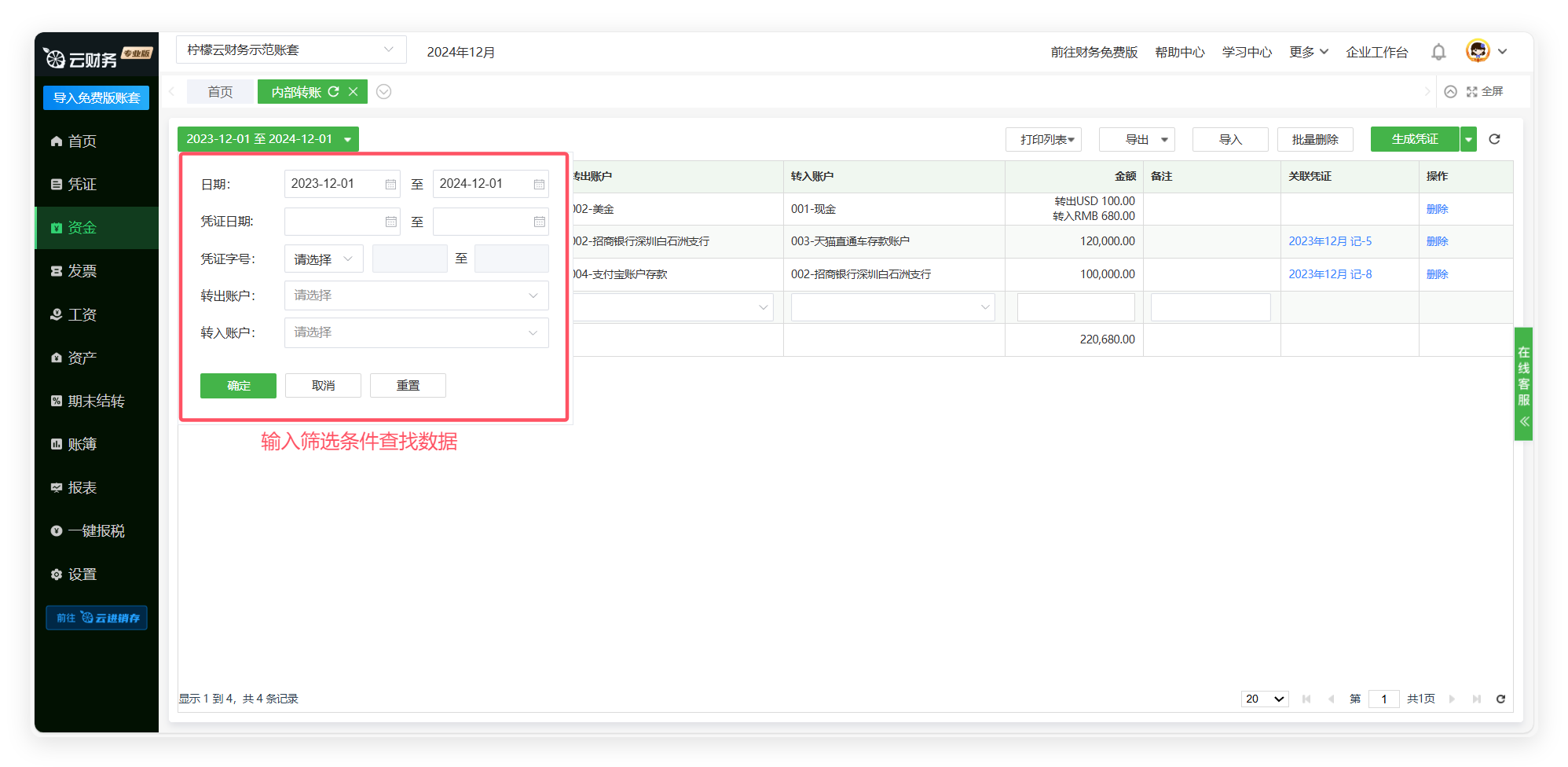The height and width of the screenshot is (767, 1568).
Task: Click the green 确定 button
Action: click(238, 386)
